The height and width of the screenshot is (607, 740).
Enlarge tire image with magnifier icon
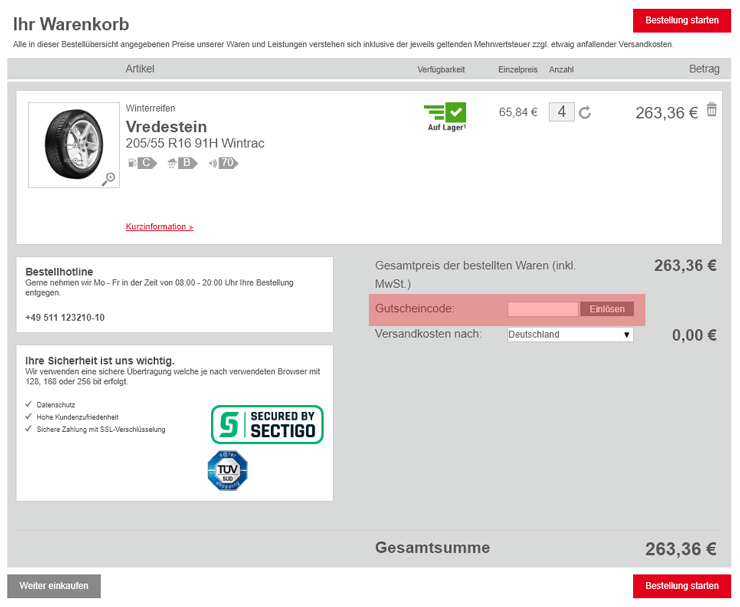click(x=109, y=179)
